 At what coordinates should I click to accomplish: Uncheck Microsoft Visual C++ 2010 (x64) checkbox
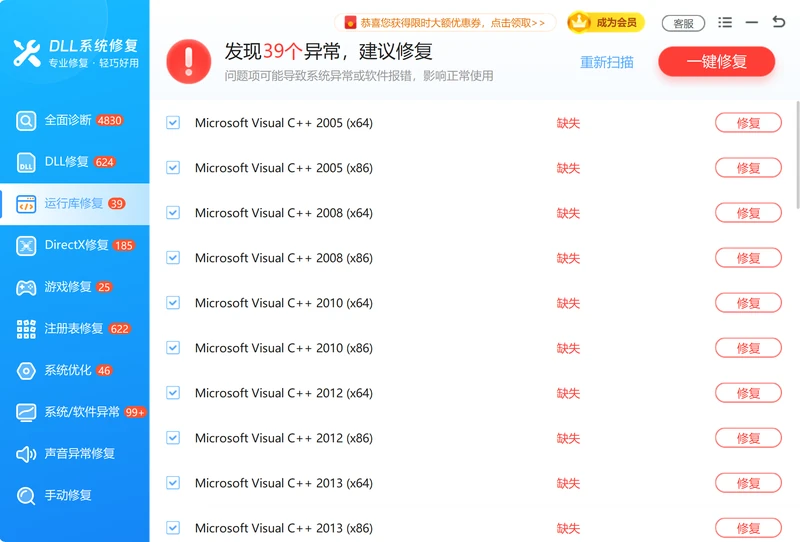coord(173,303)
